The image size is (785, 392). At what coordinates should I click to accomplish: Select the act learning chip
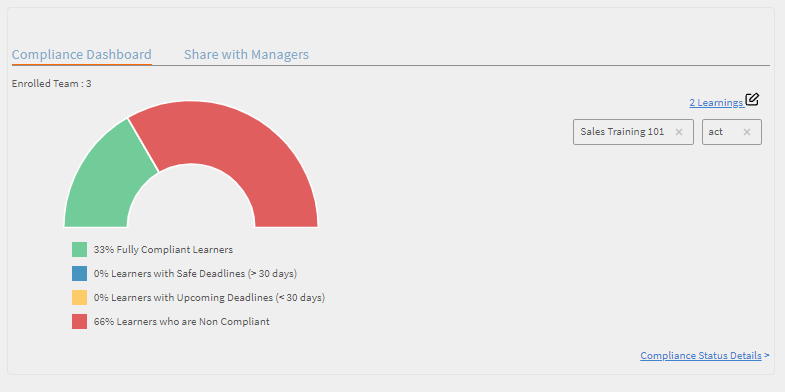[732, 132]
